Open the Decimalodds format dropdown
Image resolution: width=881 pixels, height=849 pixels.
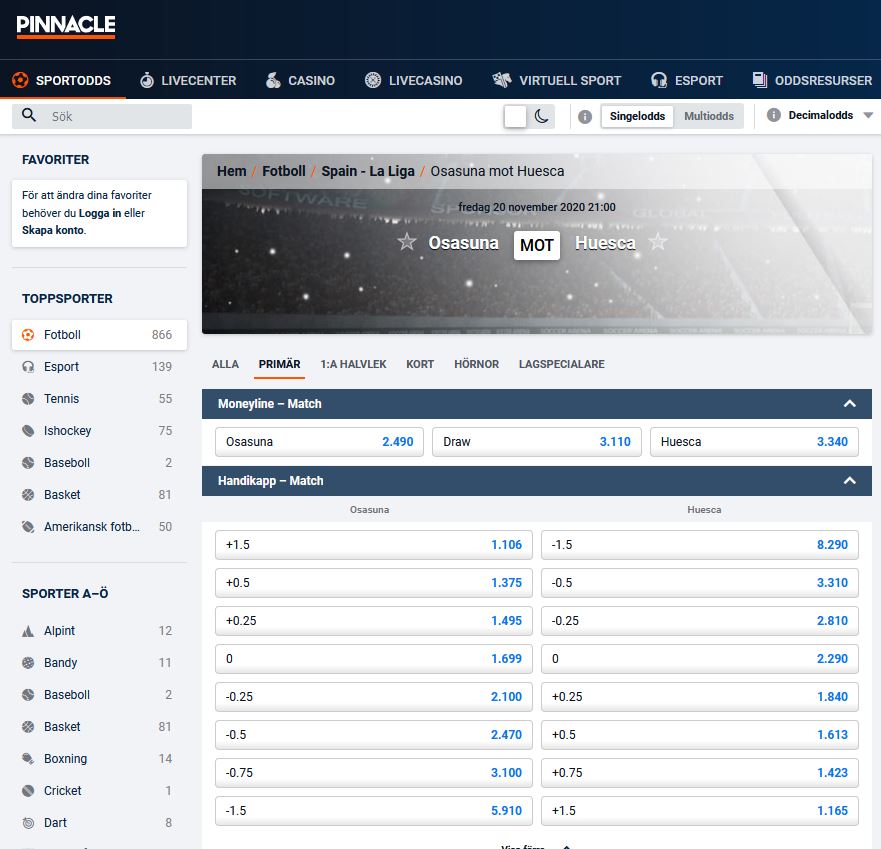tap(866, 115)
